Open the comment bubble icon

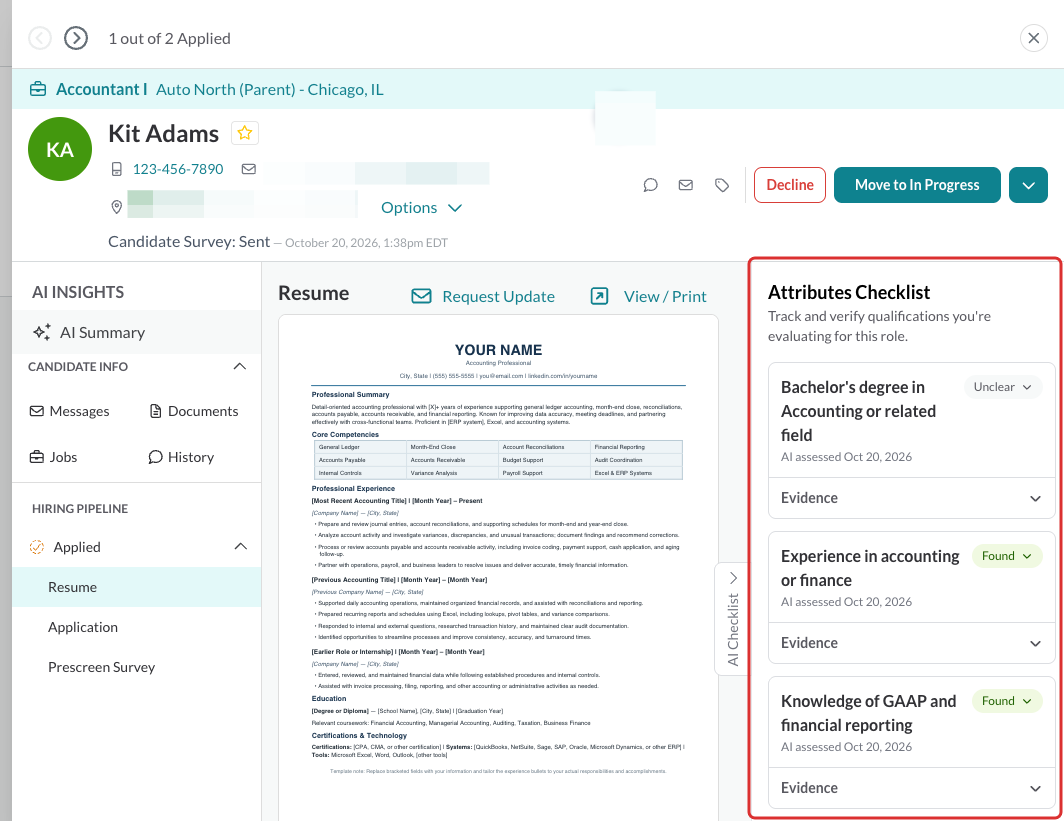[x=650, y=185]
